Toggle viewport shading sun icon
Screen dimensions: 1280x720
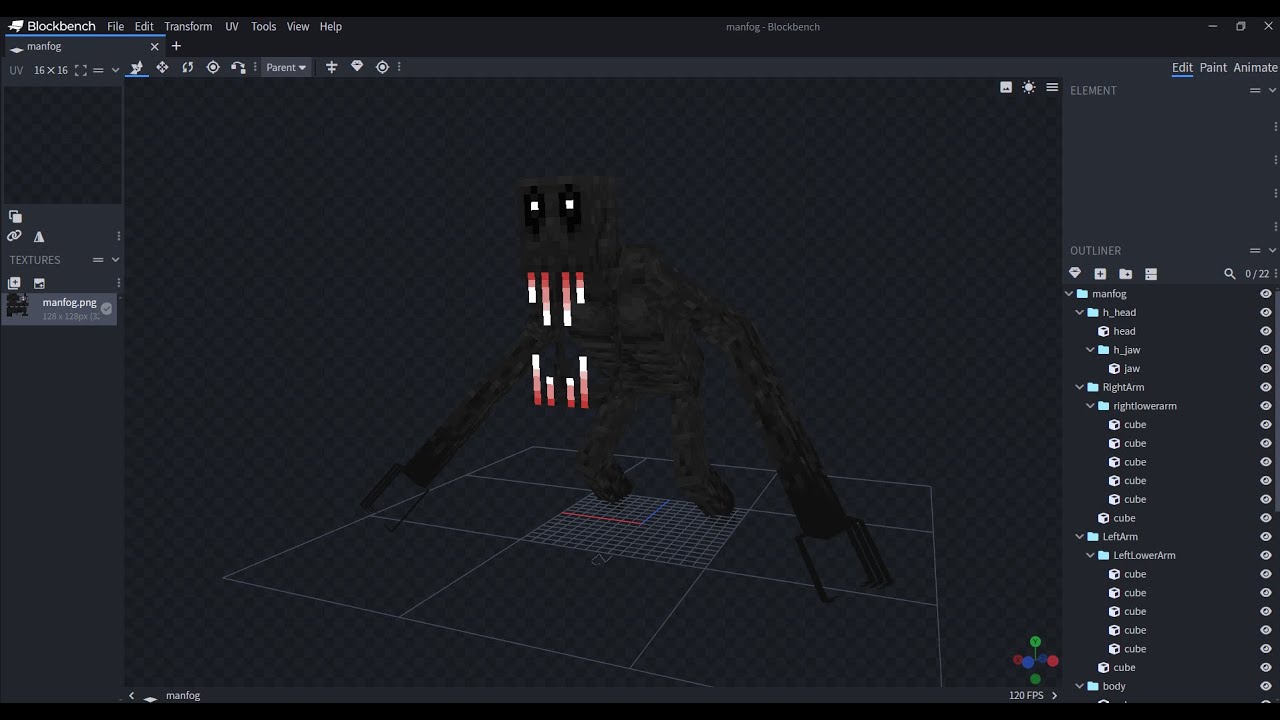(x=1029, y=88)
